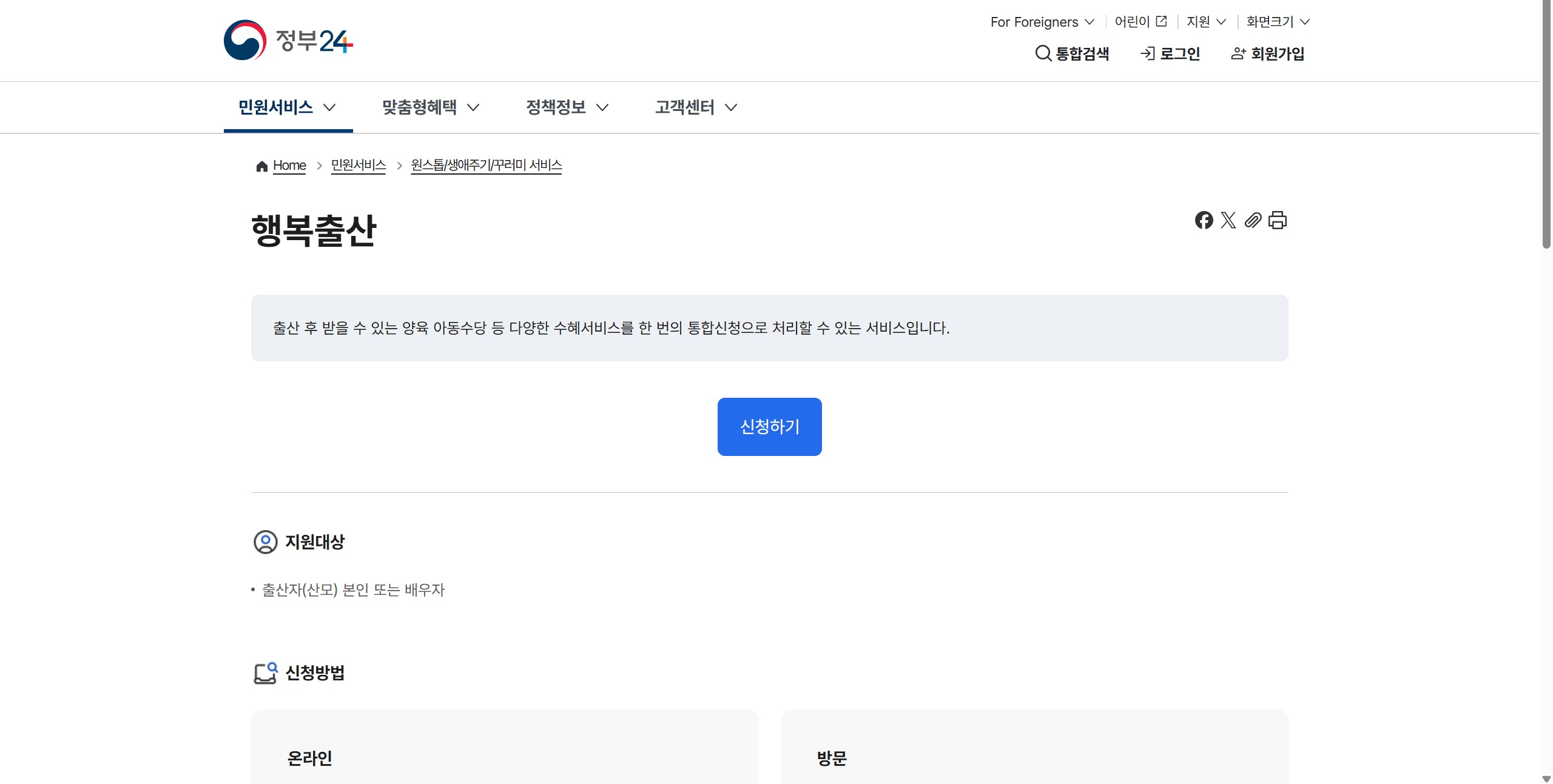Viewport: 1553px width, 784px height.
Task: Share page on X (Twitter)
Action: point(1228,220)
